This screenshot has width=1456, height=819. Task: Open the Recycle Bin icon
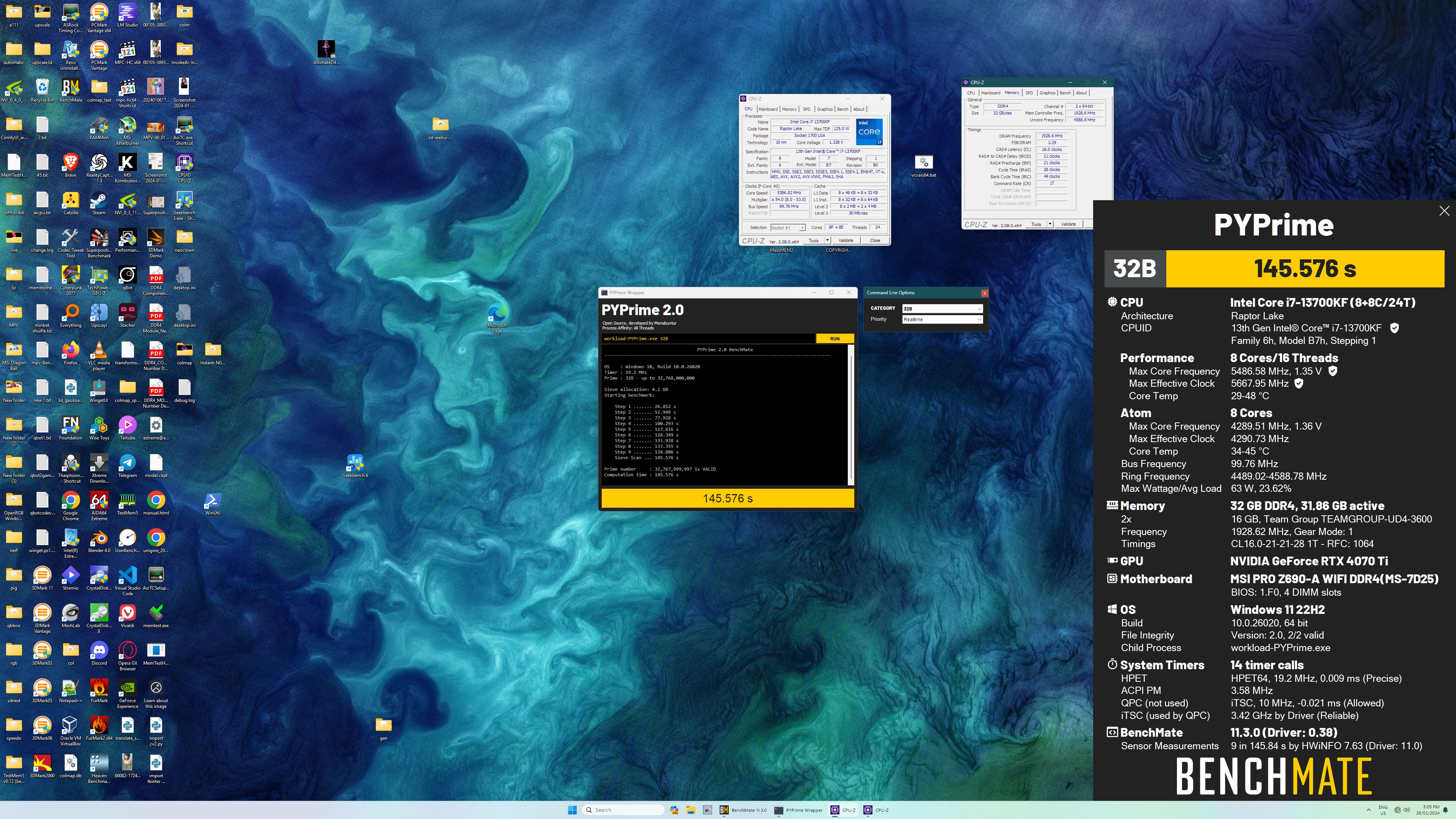42,91
